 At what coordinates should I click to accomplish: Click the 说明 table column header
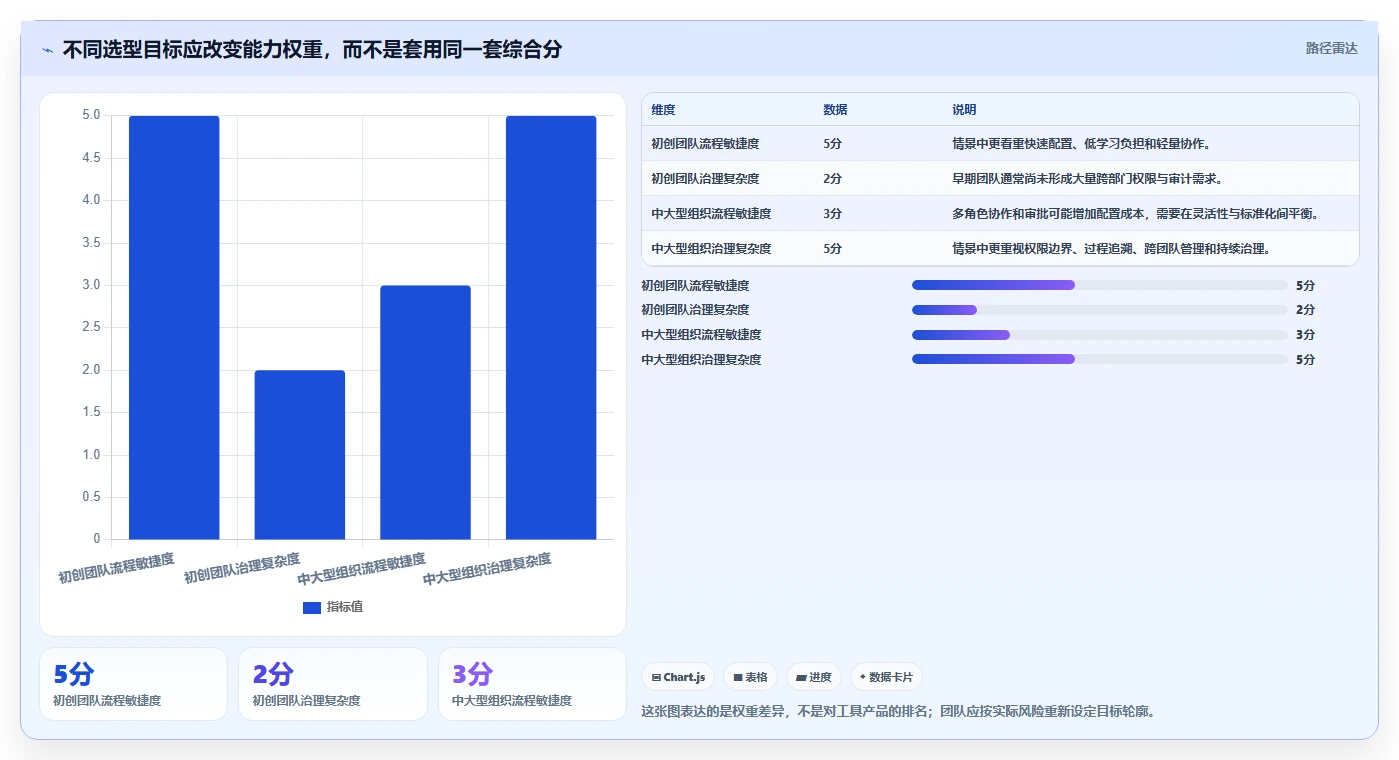(x=965, y=110)
